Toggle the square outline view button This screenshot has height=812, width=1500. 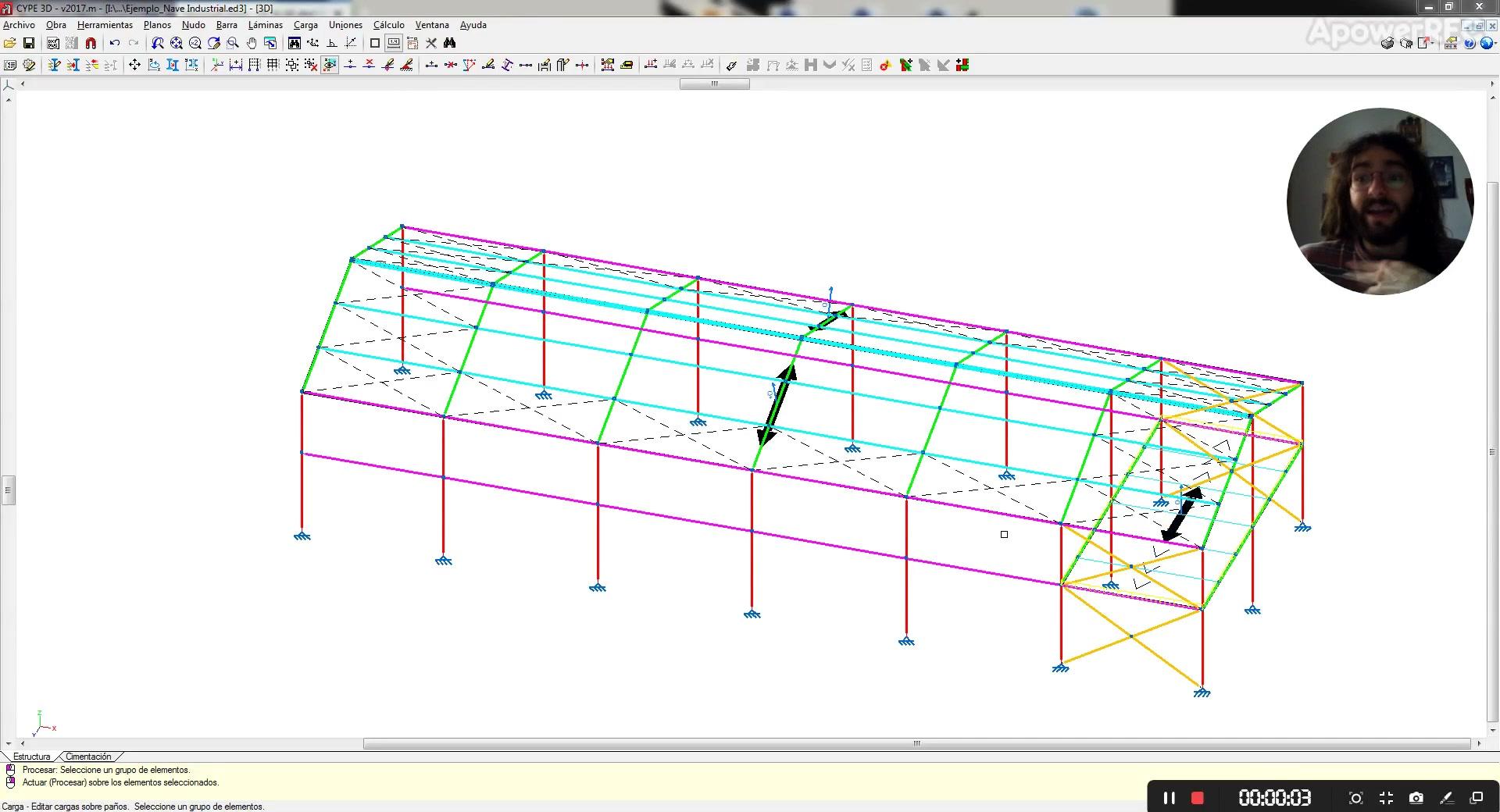[375, 43]
